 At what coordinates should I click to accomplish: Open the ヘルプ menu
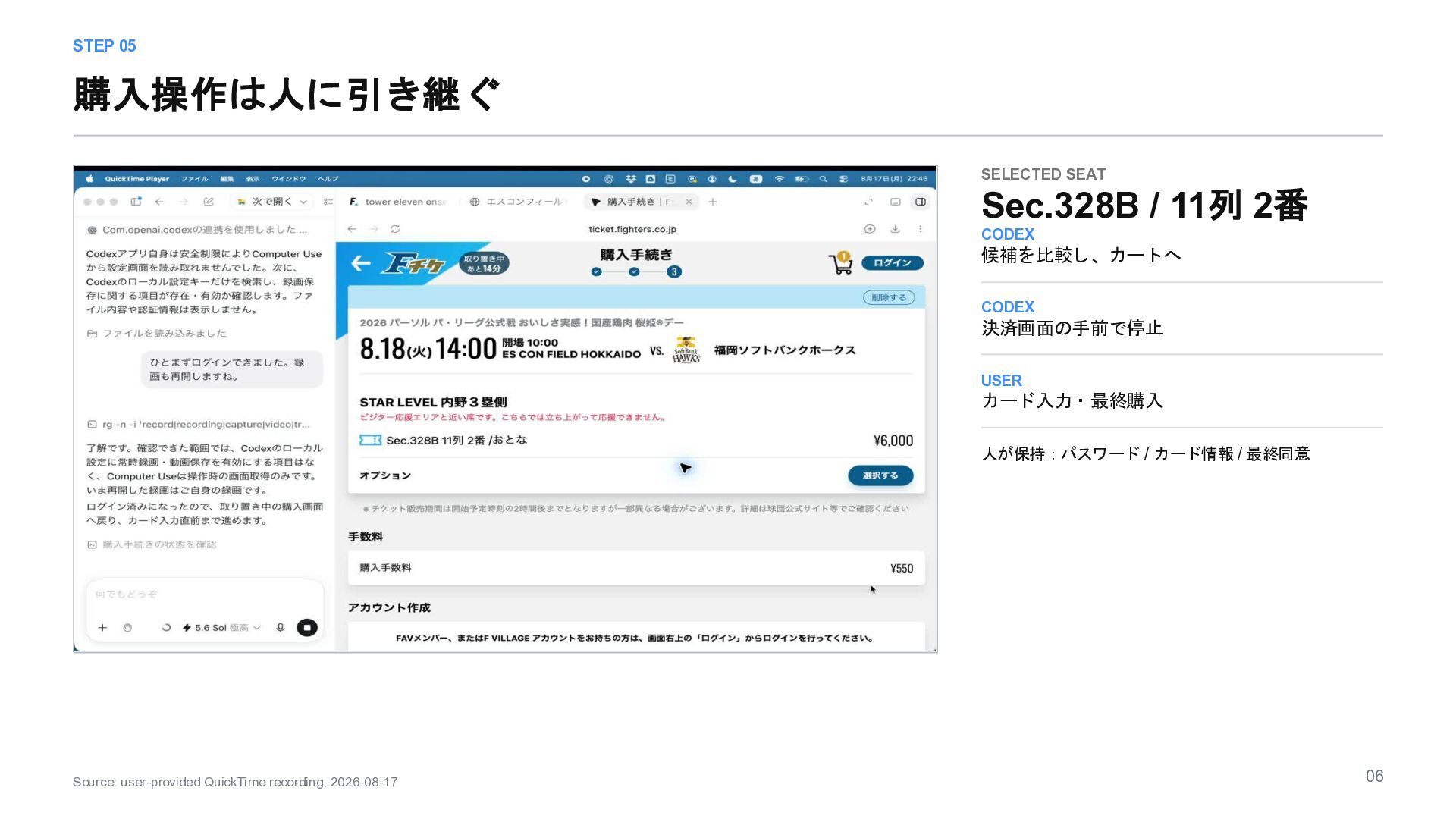(328, 179)
